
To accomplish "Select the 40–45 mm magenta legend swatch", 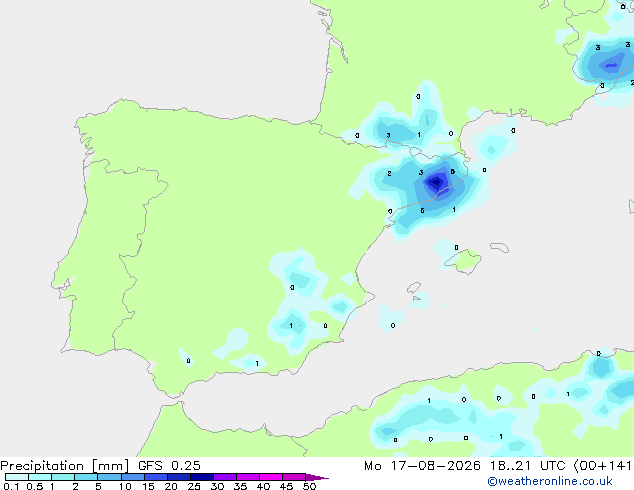I will coord(271,477).
